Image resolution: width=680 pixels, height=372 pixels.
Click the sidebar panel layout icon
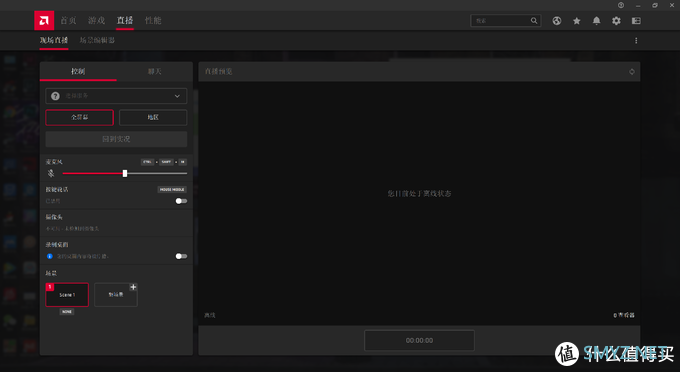[x=636, y=21]
